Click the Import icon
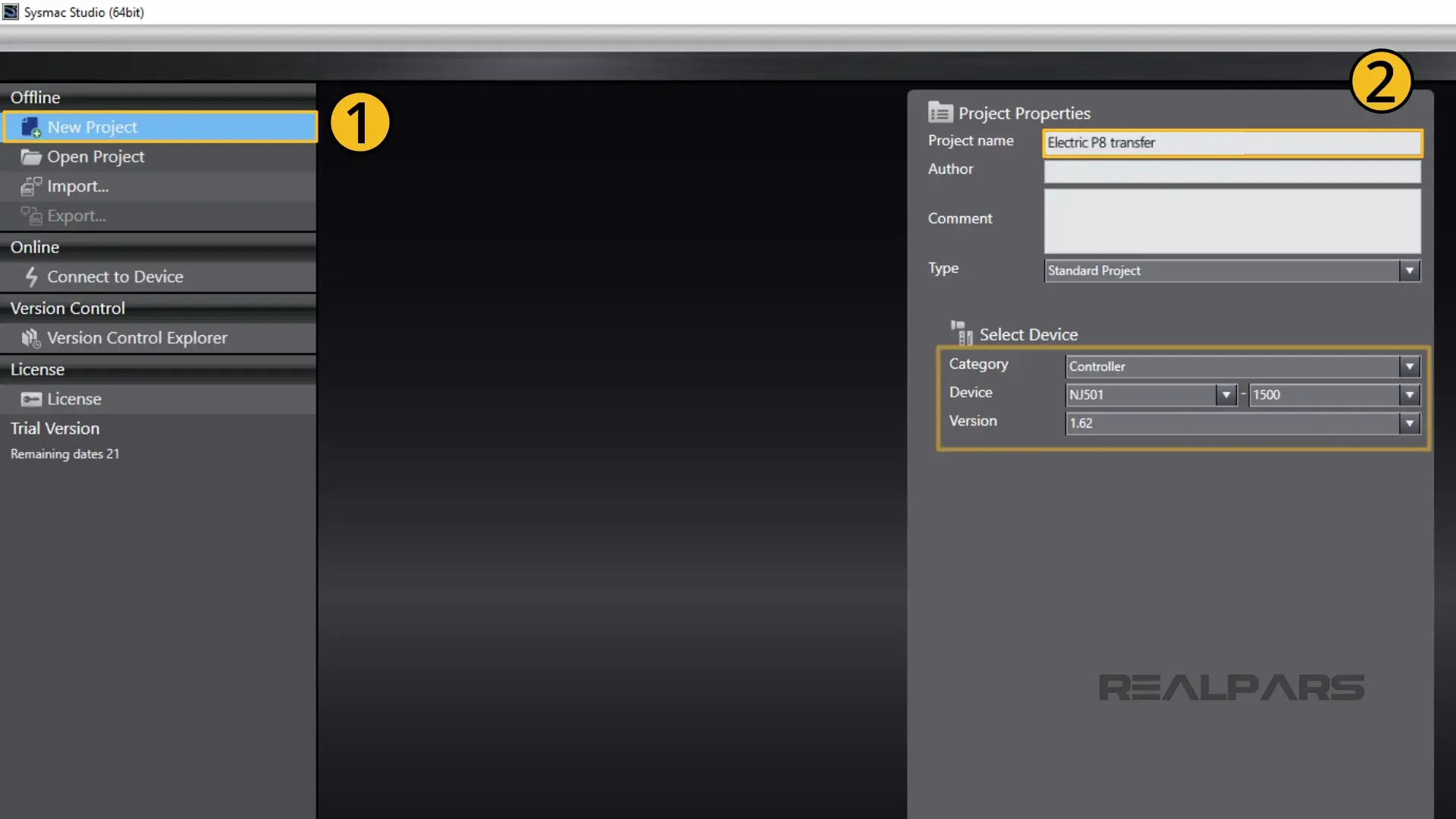1456x819 pixels. [x=30, y=187]
